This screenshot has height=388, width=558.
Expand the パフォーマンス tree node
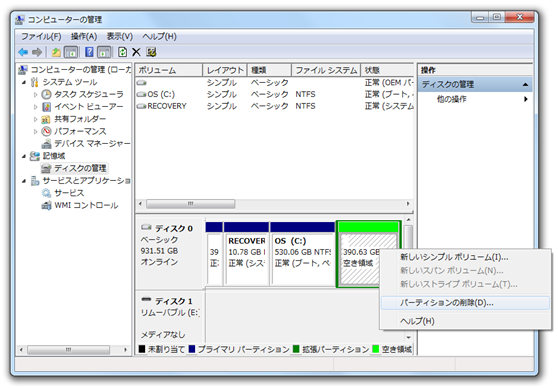tap(35, 131)
